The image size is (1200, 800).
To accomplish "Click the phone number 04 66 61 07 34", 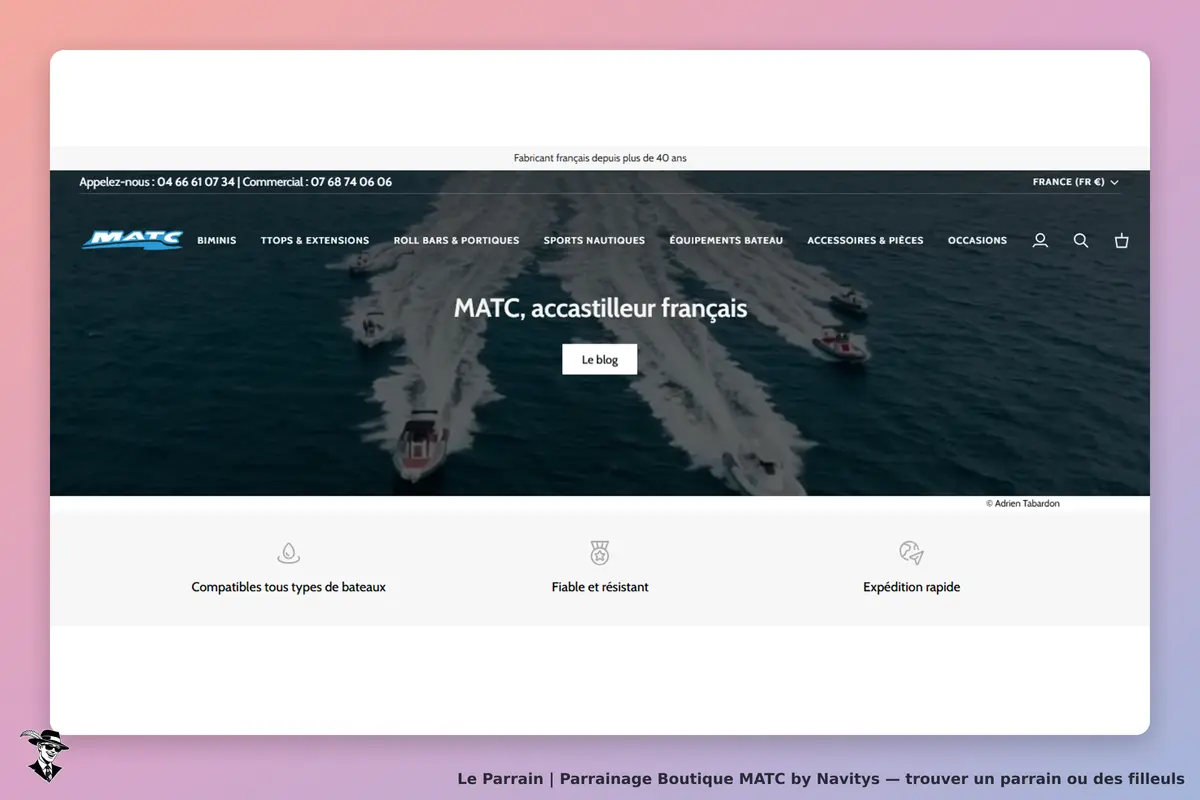I will click(196, 182).
